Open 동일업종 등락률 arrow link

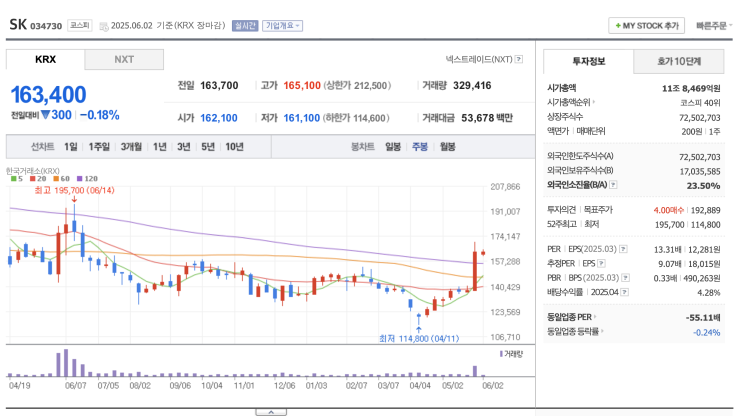pos(575,332)
